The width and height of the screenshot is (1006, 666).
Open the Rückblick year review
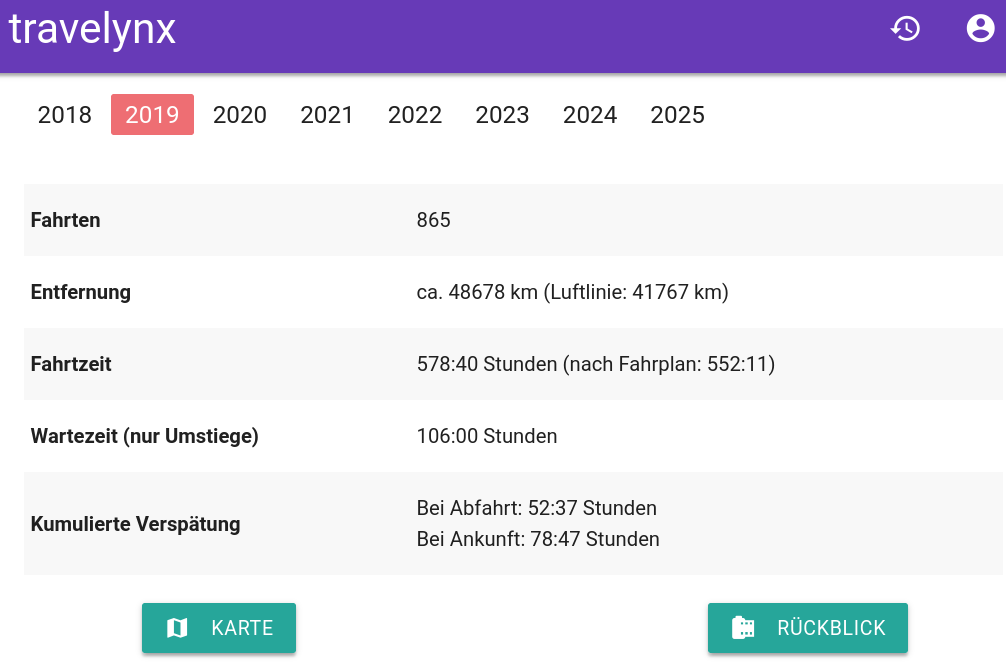[x=808, y=628]
